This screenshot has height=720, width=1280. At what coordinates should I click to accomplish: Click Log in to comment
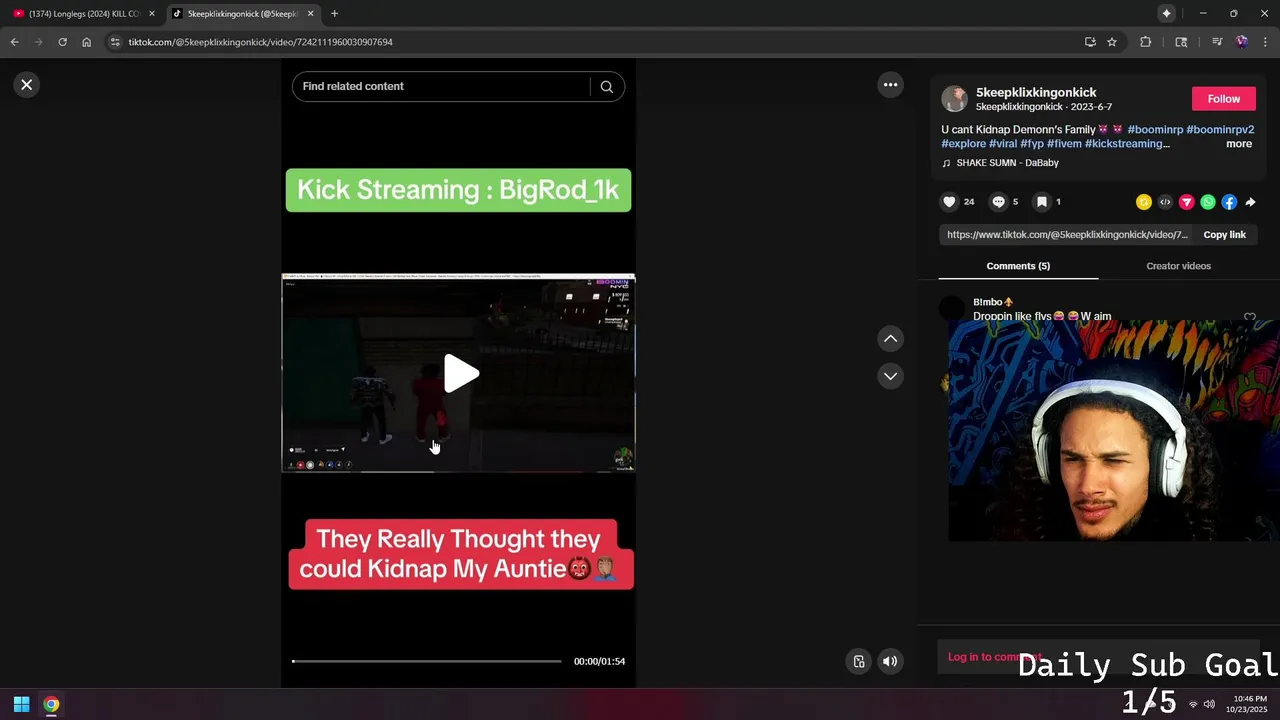[x=995, y=657]
